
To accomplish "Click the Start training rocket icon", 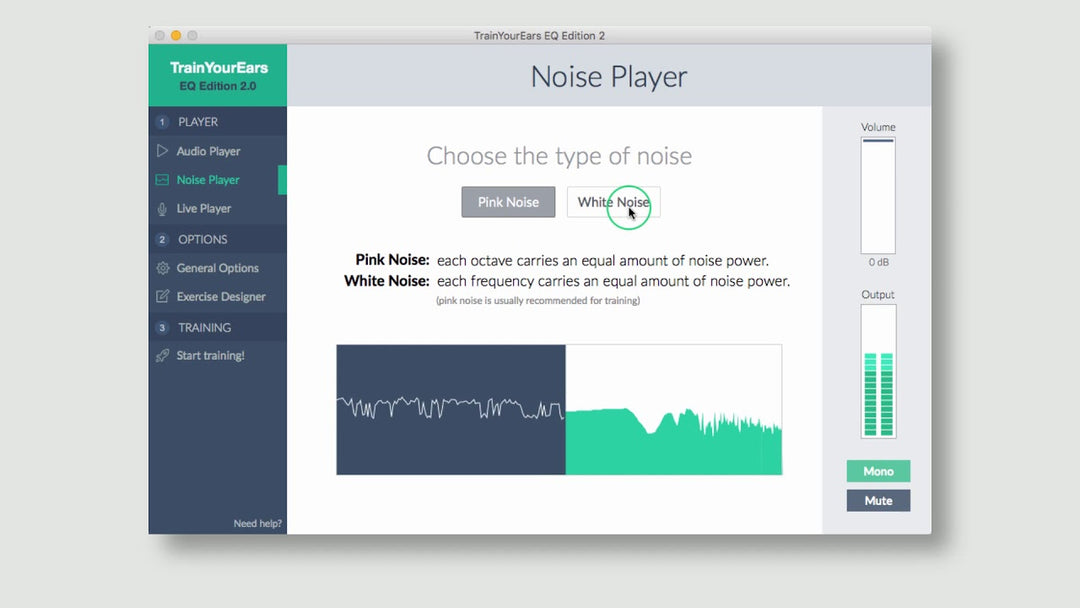I will click(163, 355).
